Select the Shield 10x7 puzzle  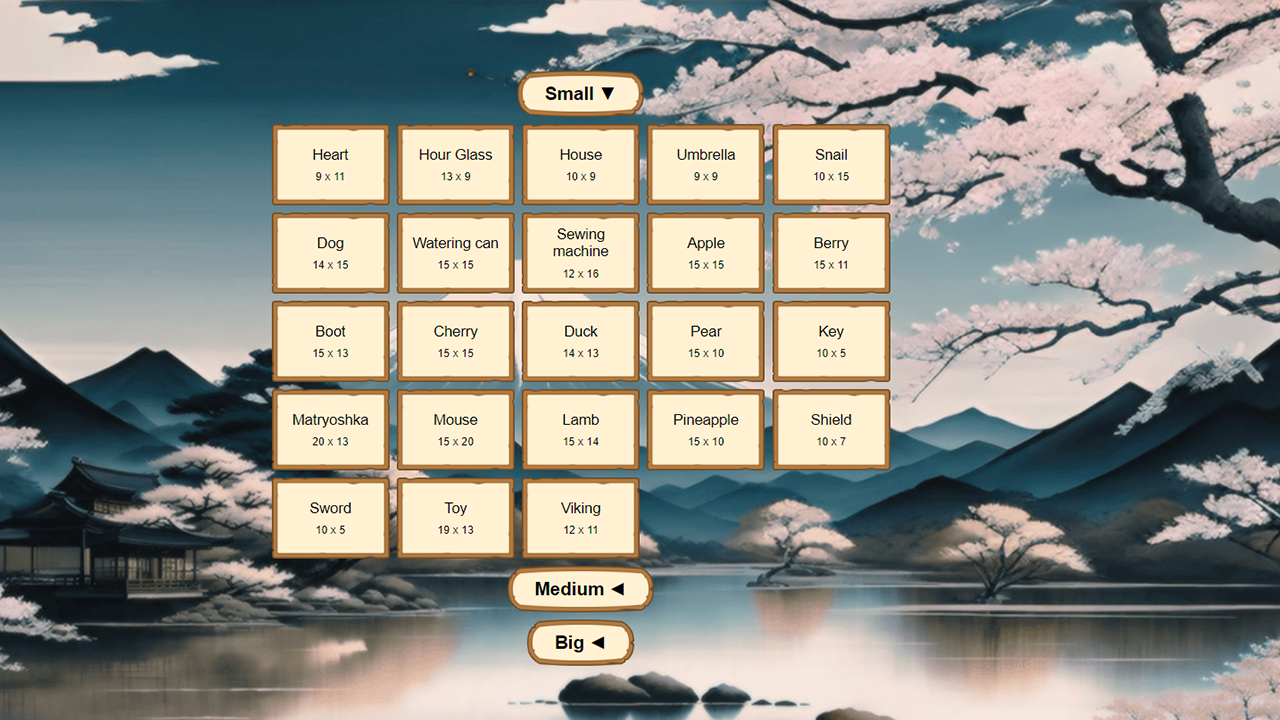pos(831,429)
